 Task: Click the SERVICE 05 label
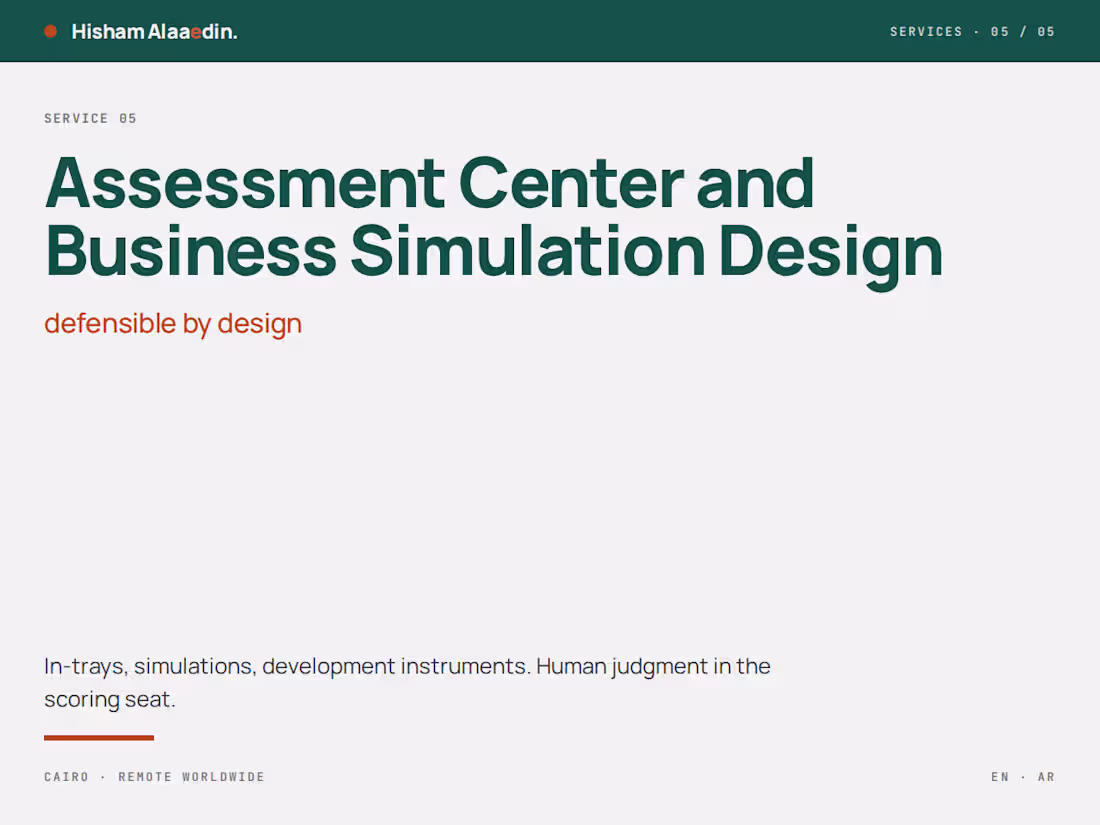click(90, 119)
